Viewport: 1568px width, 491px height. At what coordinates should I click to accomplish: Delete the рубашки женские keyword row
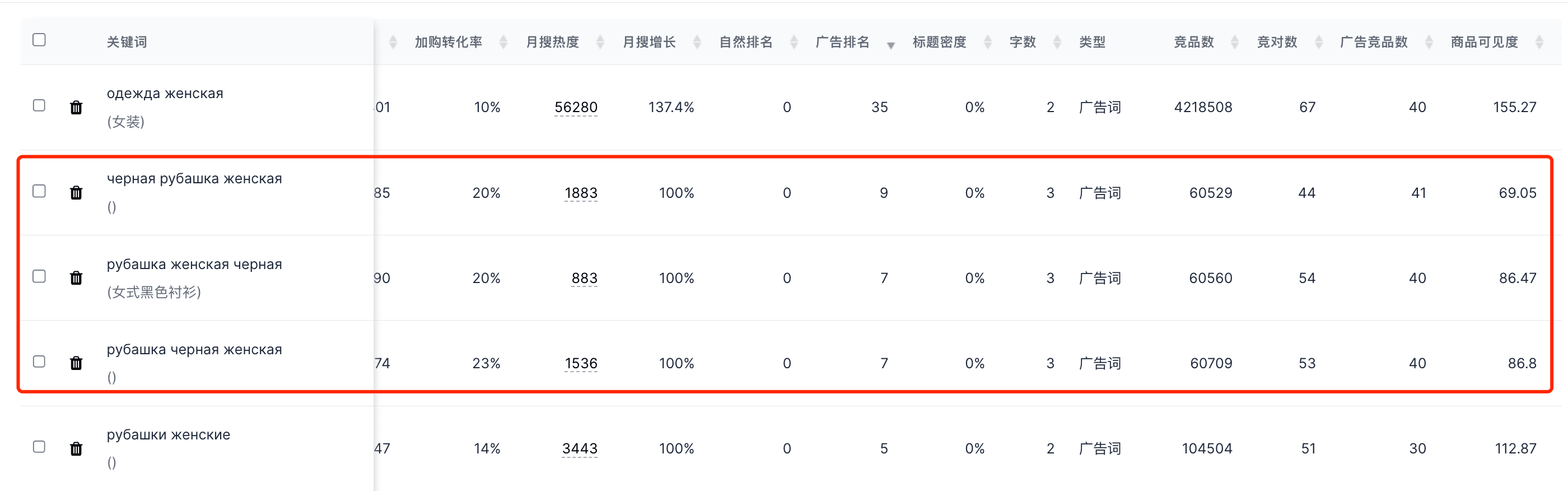click(x=76, y=449)
